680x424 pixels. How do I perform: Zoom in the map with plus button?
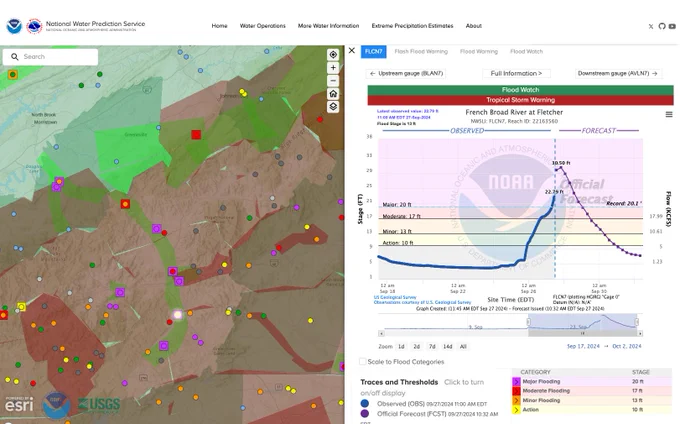(333, 68)
